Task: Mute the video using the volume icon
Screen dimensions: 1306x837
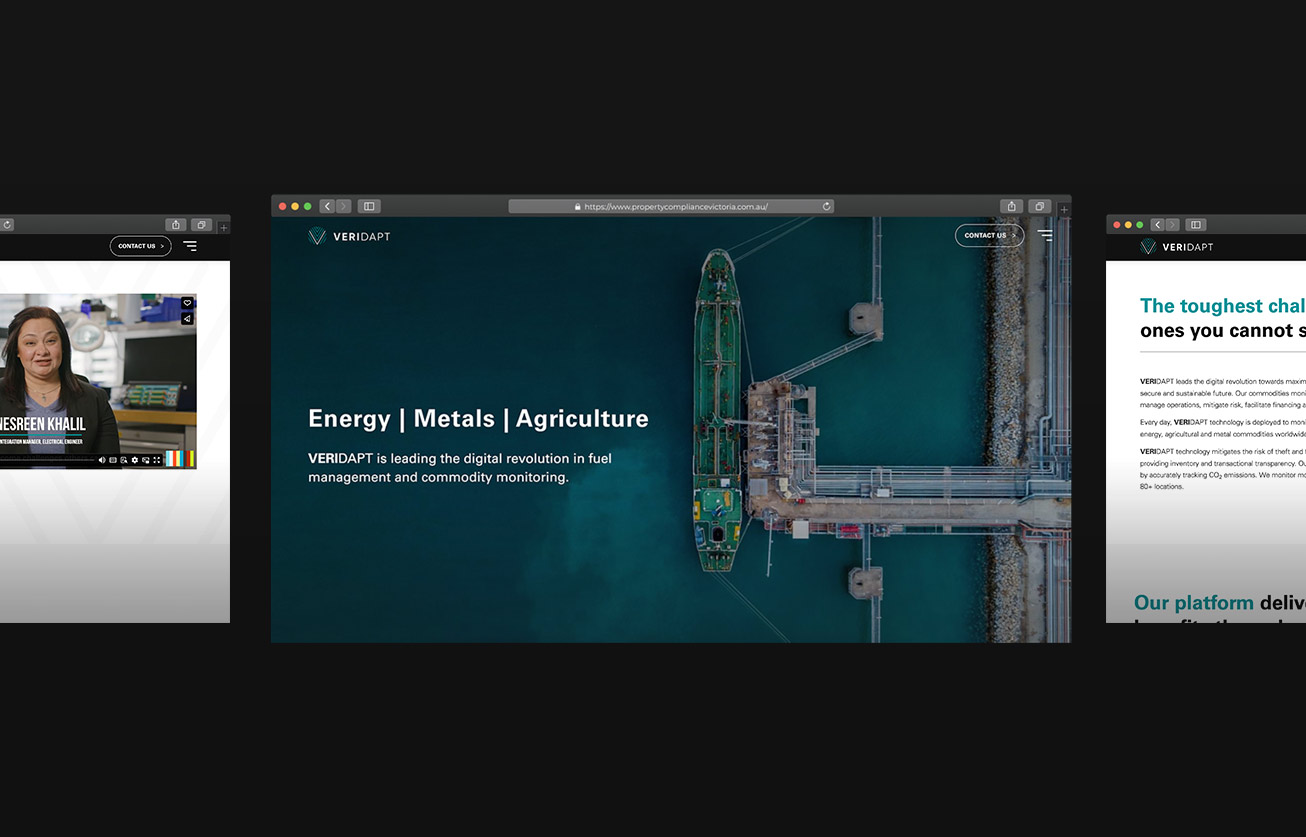Action: tap(102, 460)
